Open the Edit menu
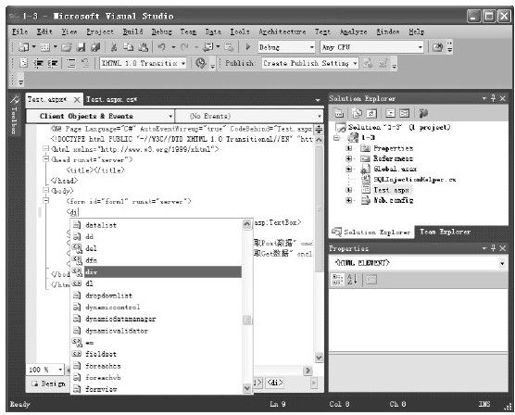The height and width of the screenshot is (415, 515). pos(44,32)
